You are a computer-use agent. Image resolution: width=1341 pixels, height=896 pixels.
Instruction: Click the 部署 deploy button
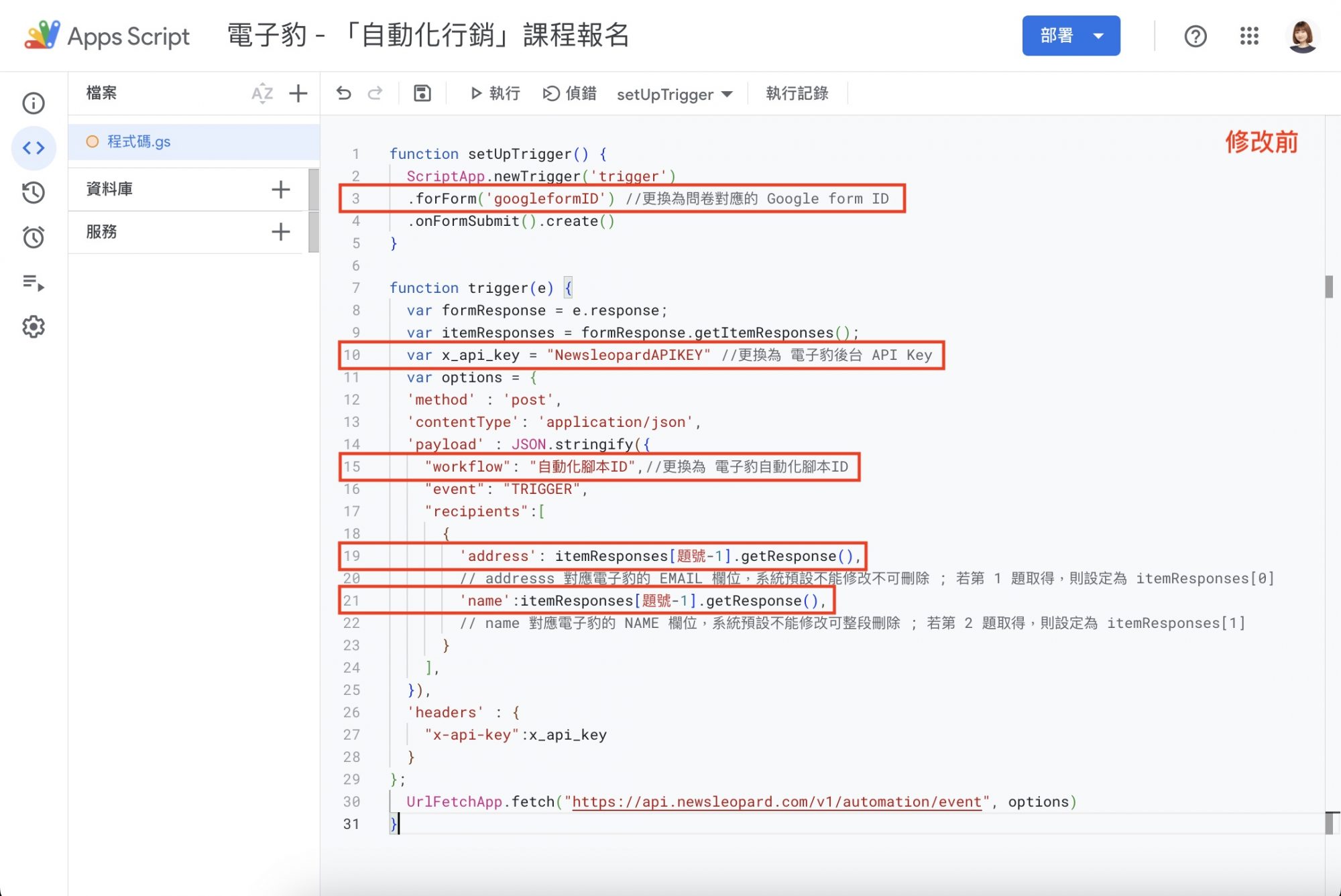tap(1071, 36)
